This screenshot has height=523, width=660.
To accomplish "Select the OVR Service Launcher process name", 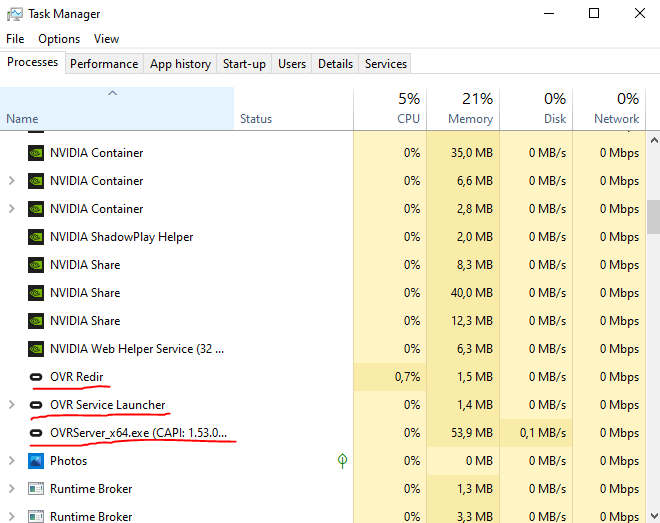I will click(107, 405).
